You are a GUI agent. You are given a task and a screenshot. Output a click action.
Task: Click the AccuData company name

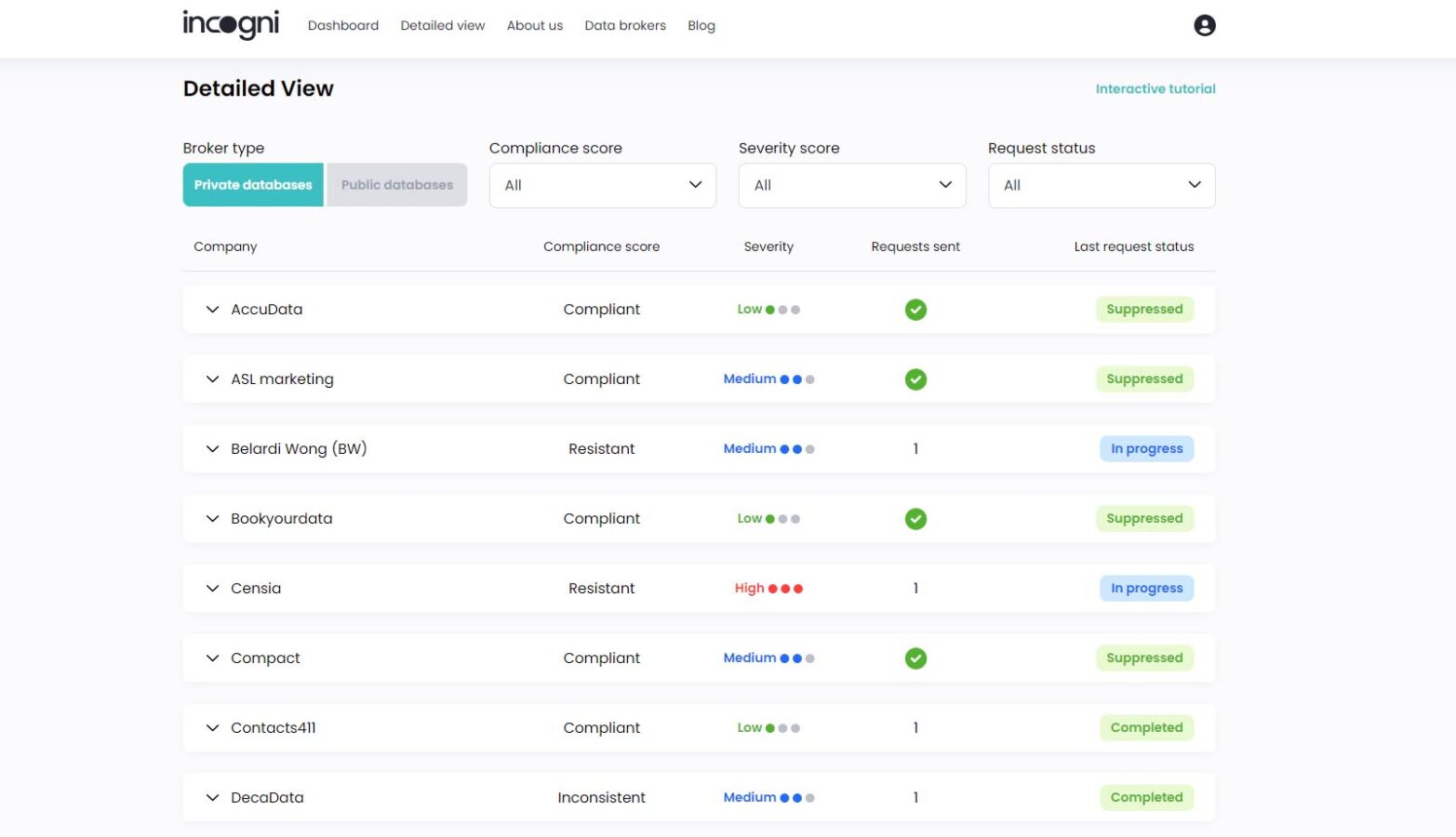click(267, 310)
